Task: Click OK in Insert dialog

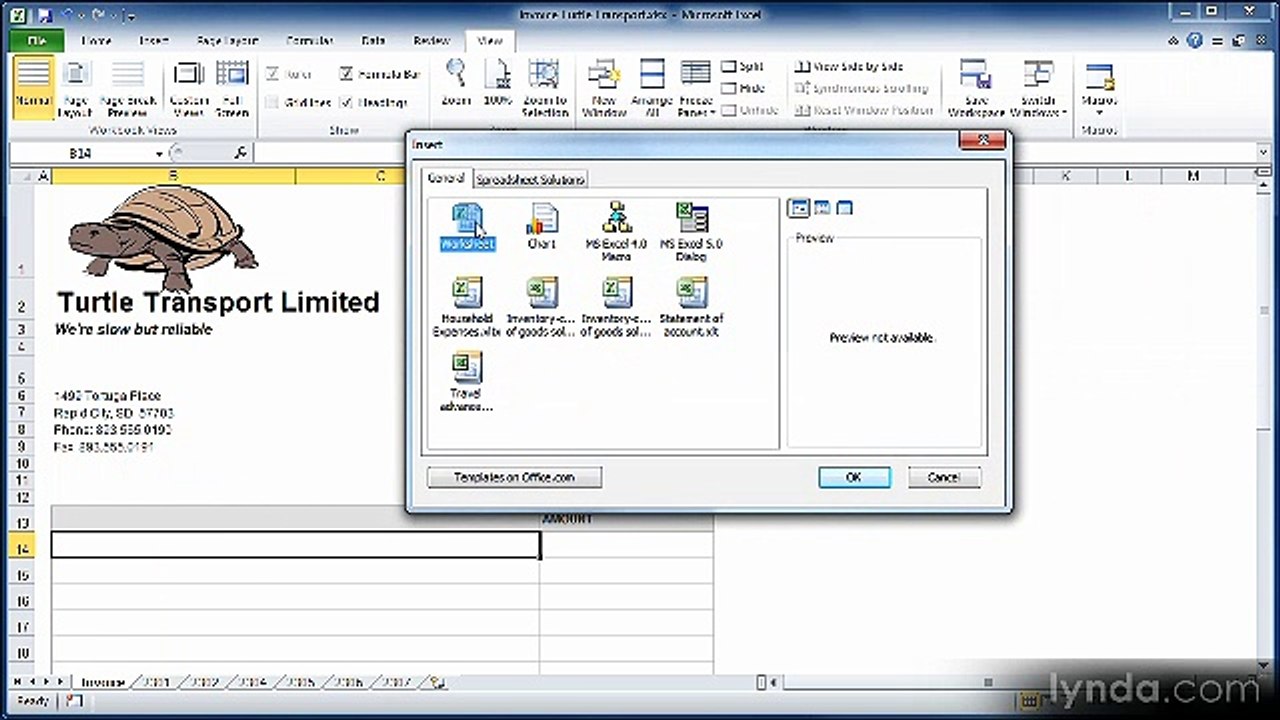Action: click(853, 478)
